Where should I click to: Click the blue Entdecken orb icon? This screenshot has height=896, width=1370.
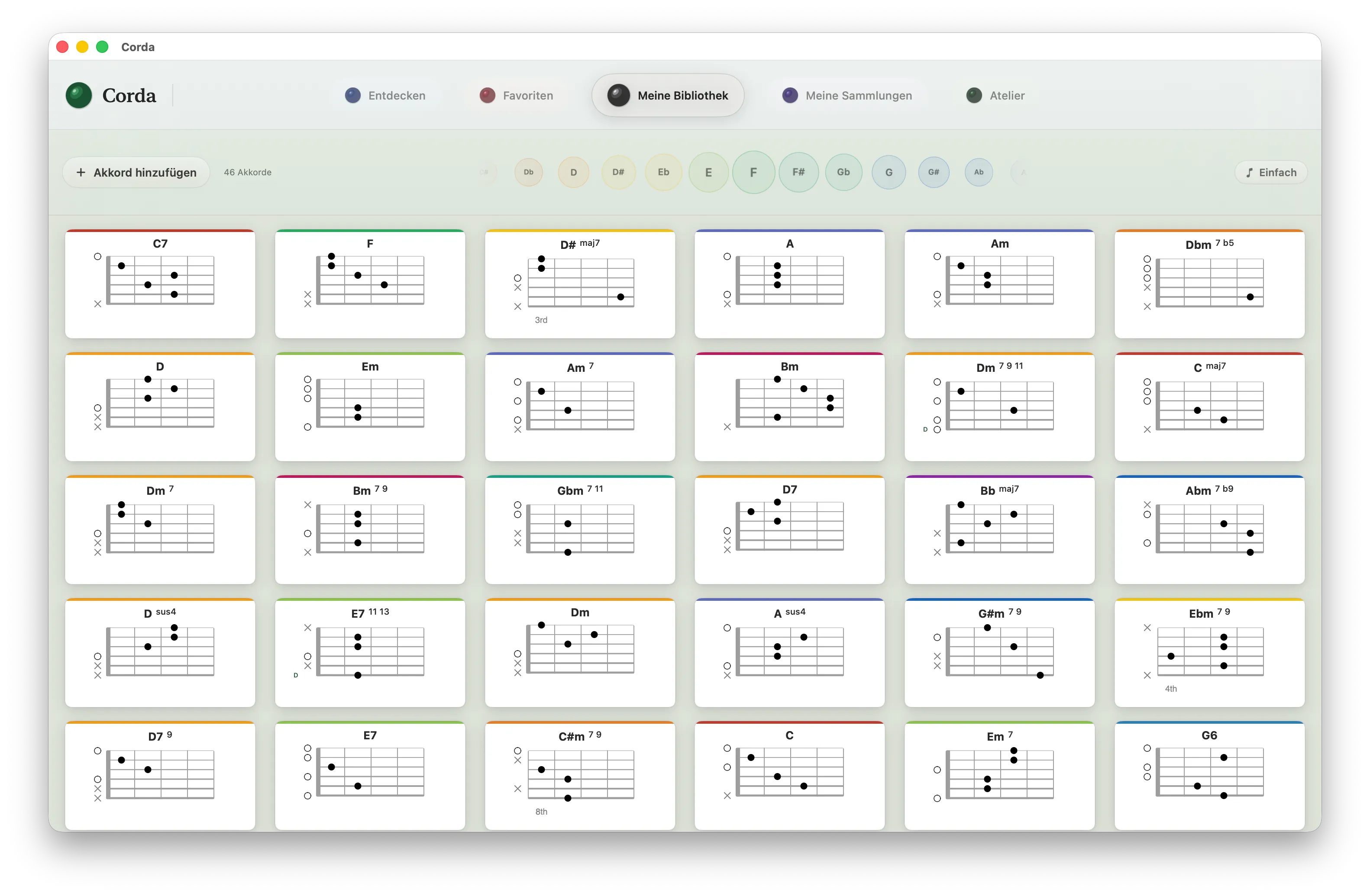tap(353, 96)
